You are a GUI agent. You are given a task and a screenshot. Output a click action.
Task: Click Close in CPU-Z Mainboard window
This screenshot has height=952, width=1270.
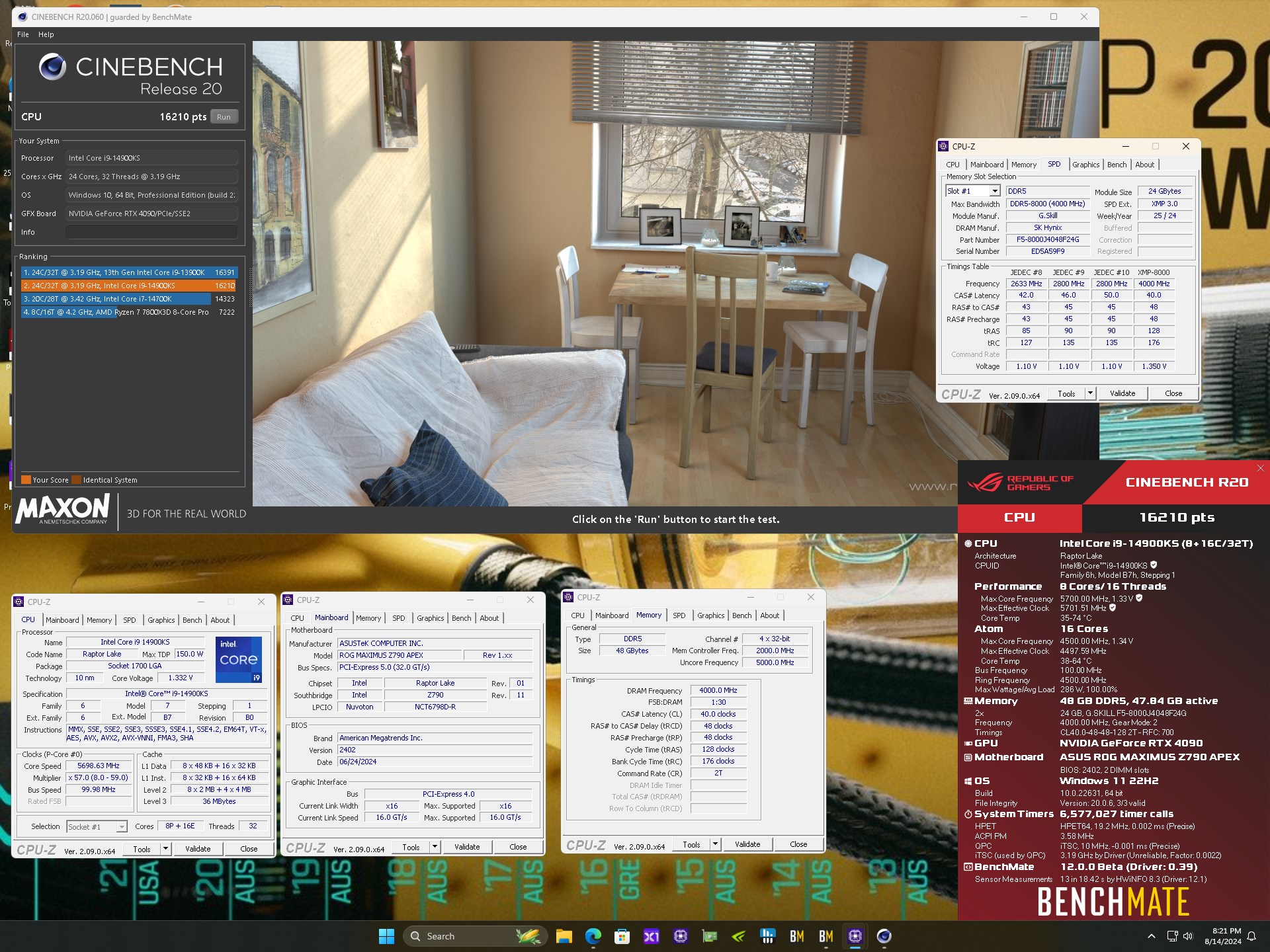click(518, 847)
